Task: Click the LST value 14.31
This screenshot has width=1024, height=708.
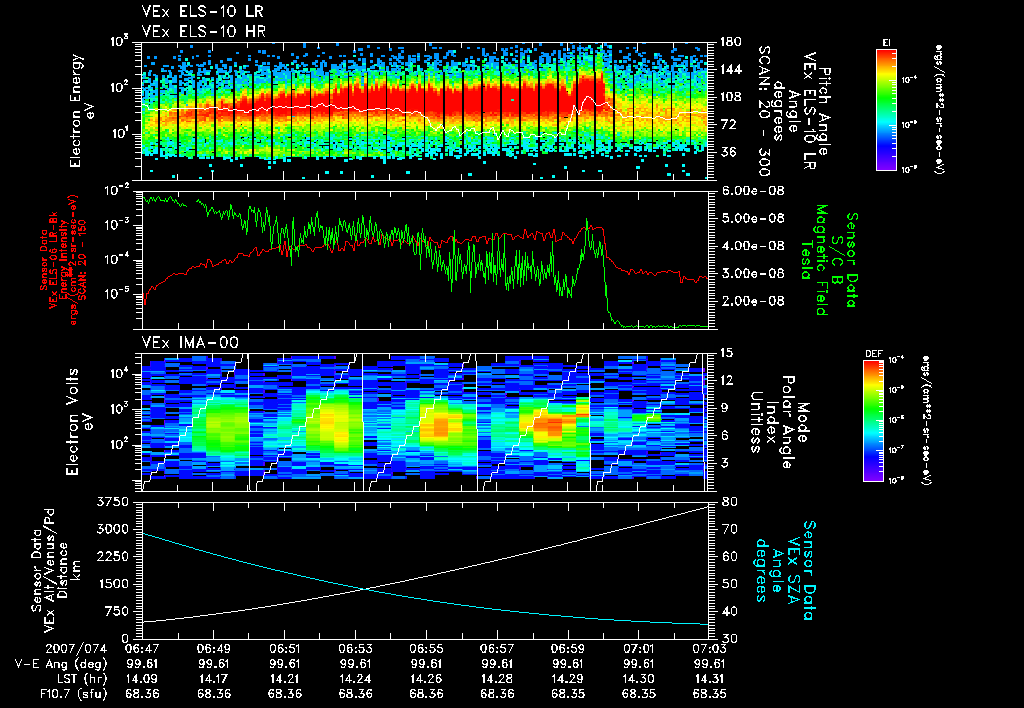Action: [709, 679]
